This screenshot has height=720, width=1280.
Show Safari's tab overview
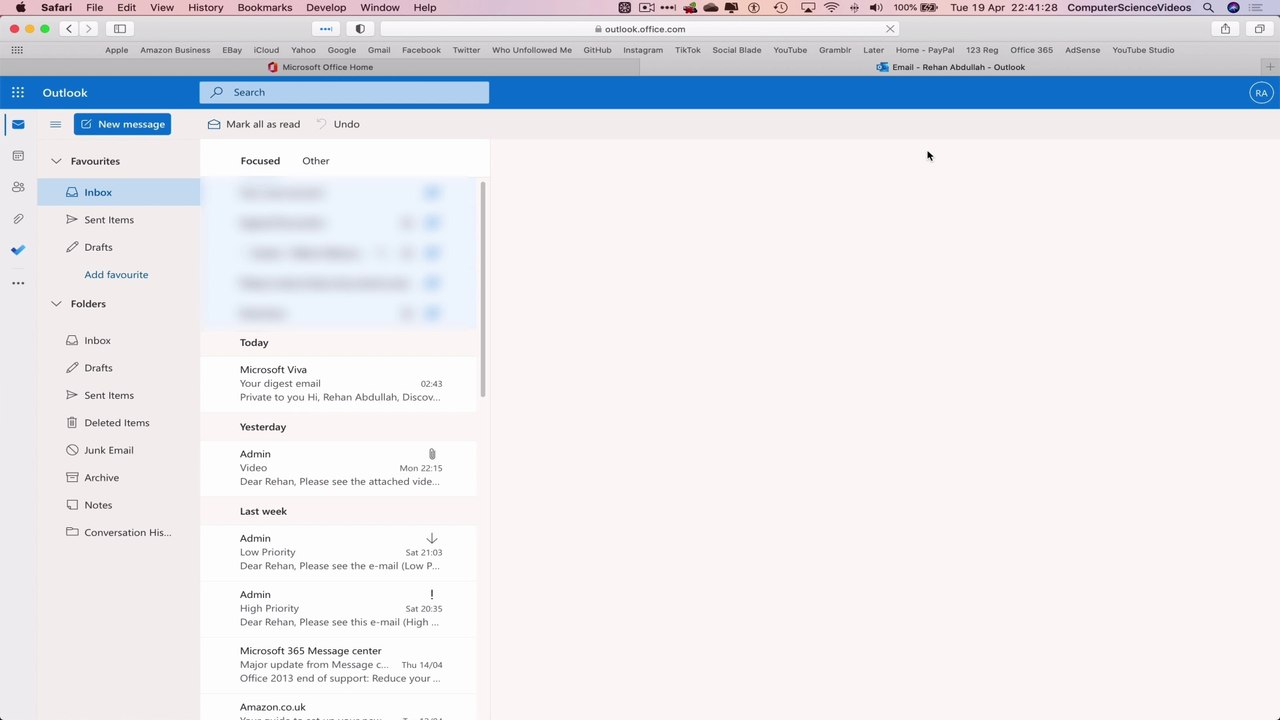(x=1259, y=29)
